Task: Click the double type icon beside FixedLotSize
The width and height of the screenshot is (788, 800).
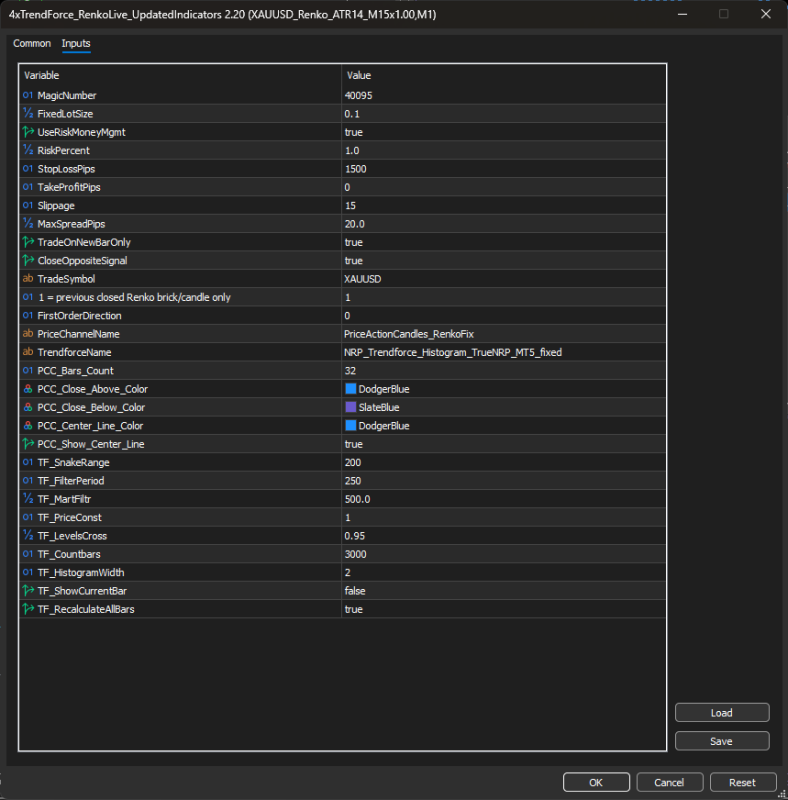Action: (x=28, y=114)
